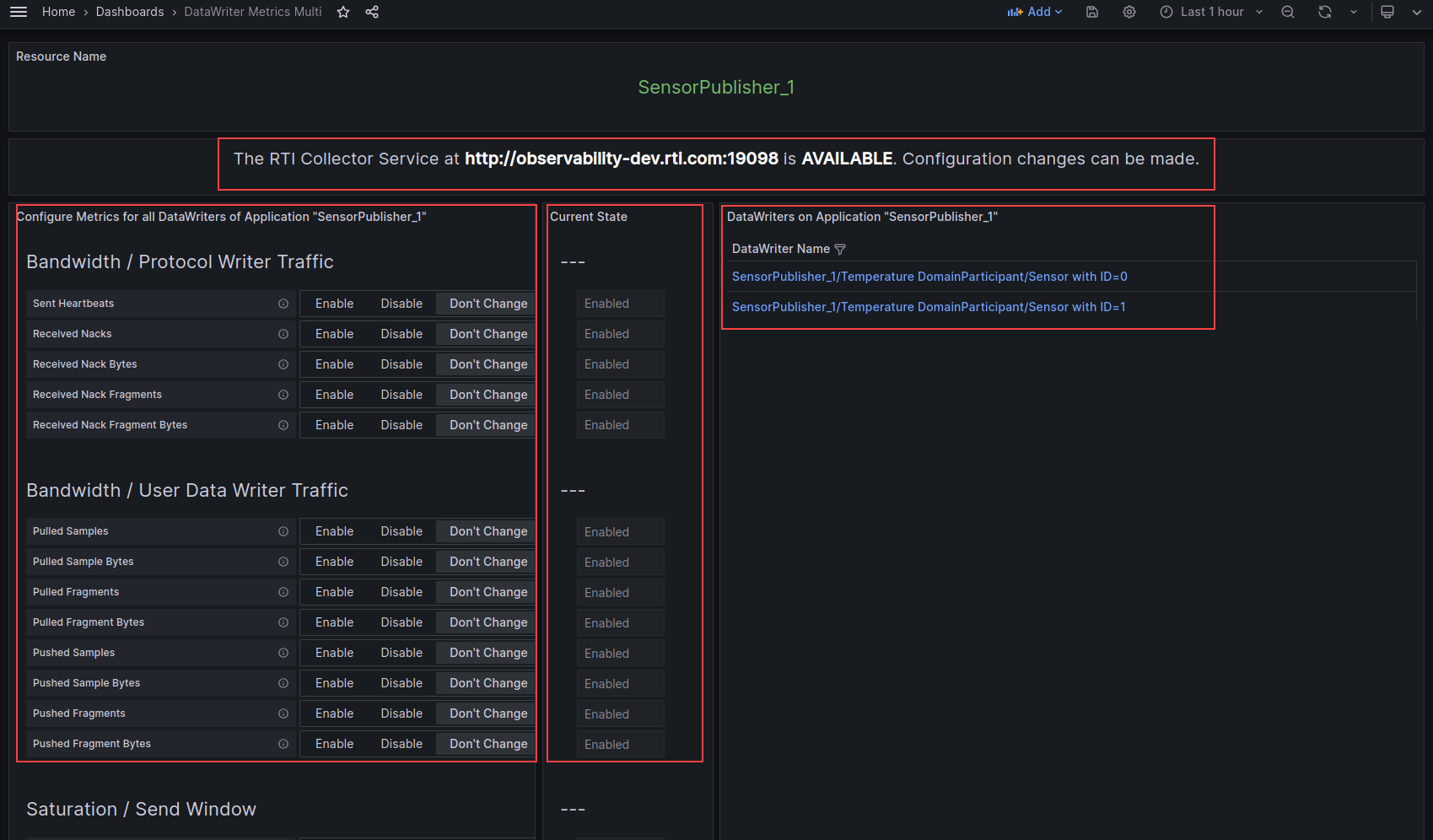Image resolution: width=1433 pixels, height=840 pixels.
Task: Save the dashboard with the floppy disk icon
Action: tap(1091, 12)
